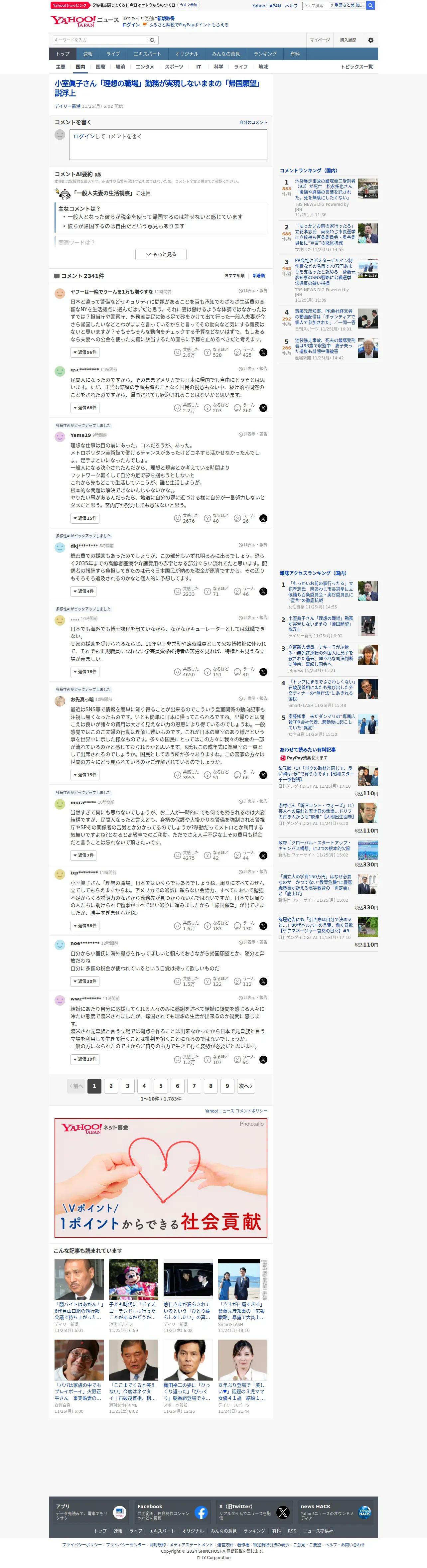Expand 返信15件 under Yama19 comment
Screen dimensions: 427x1568
(x=84, y=519)
